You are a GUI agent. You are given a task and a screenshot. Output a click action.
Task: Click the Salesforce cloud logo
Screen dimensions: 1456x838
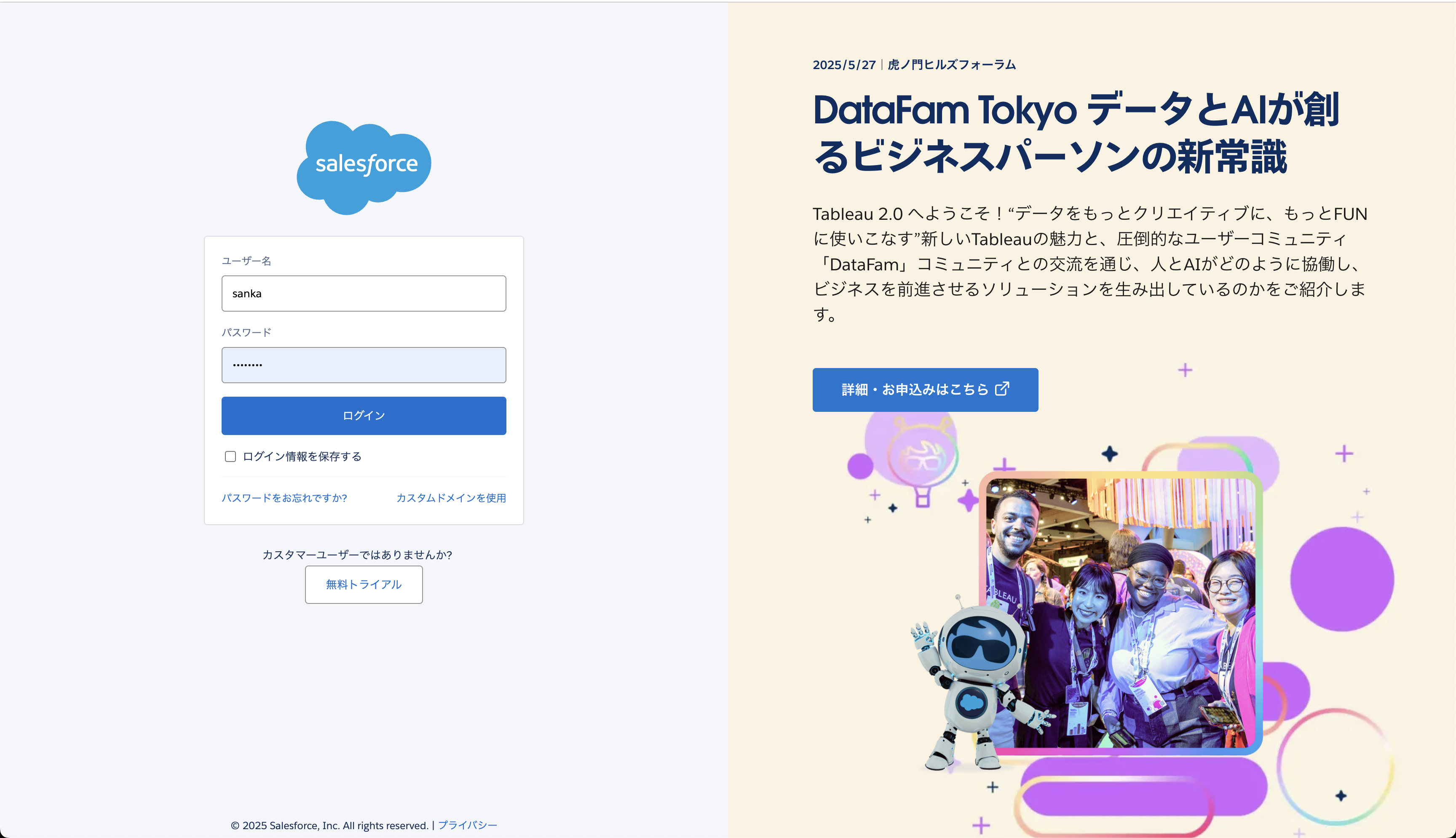pos(364,168)
